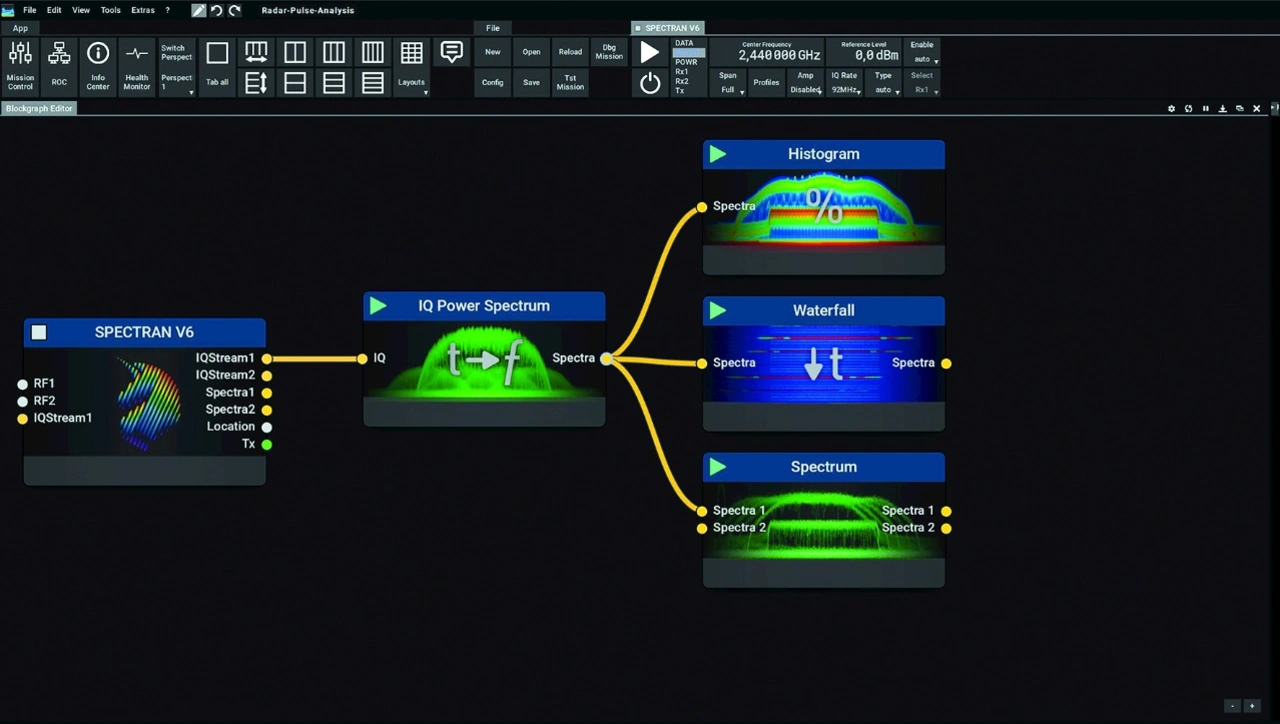Click the Center Frequency value field
1280x724 pixels.
pos(779,55)
